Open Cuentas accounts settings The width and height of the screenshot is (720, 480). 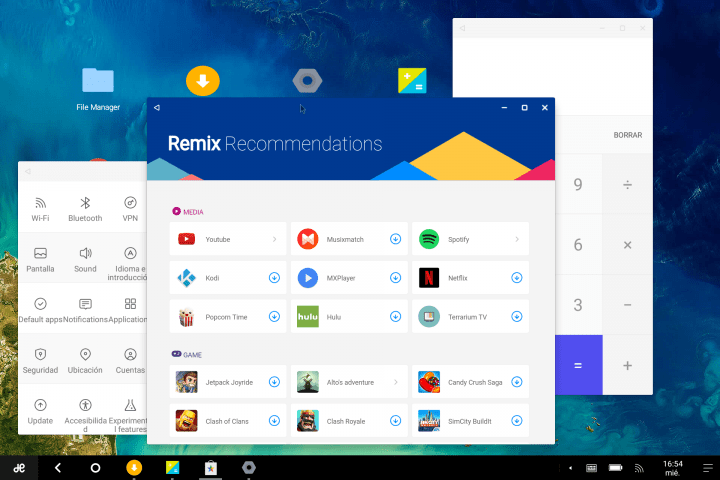(130, 361)
